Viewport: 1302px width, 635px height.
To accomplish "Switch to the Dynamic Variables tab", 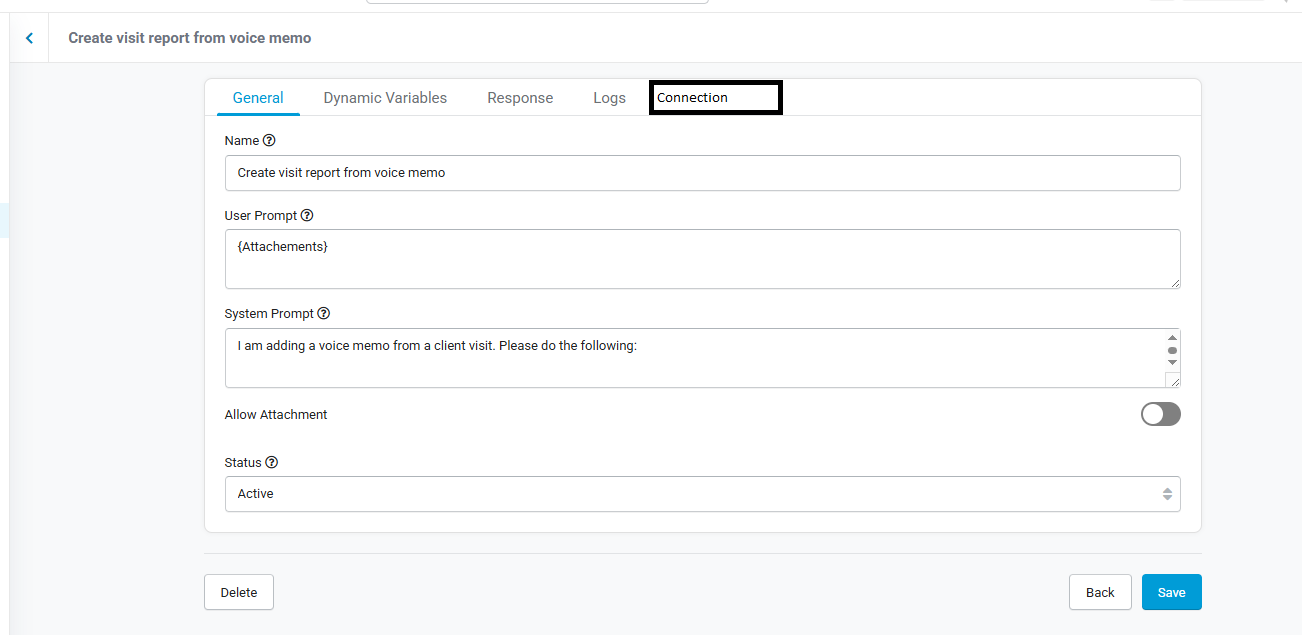I will (385, 98).
